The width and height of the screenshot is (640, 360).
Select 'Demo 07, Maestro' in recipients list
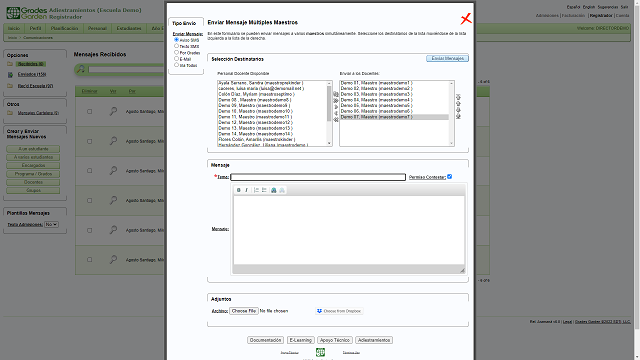394,117
